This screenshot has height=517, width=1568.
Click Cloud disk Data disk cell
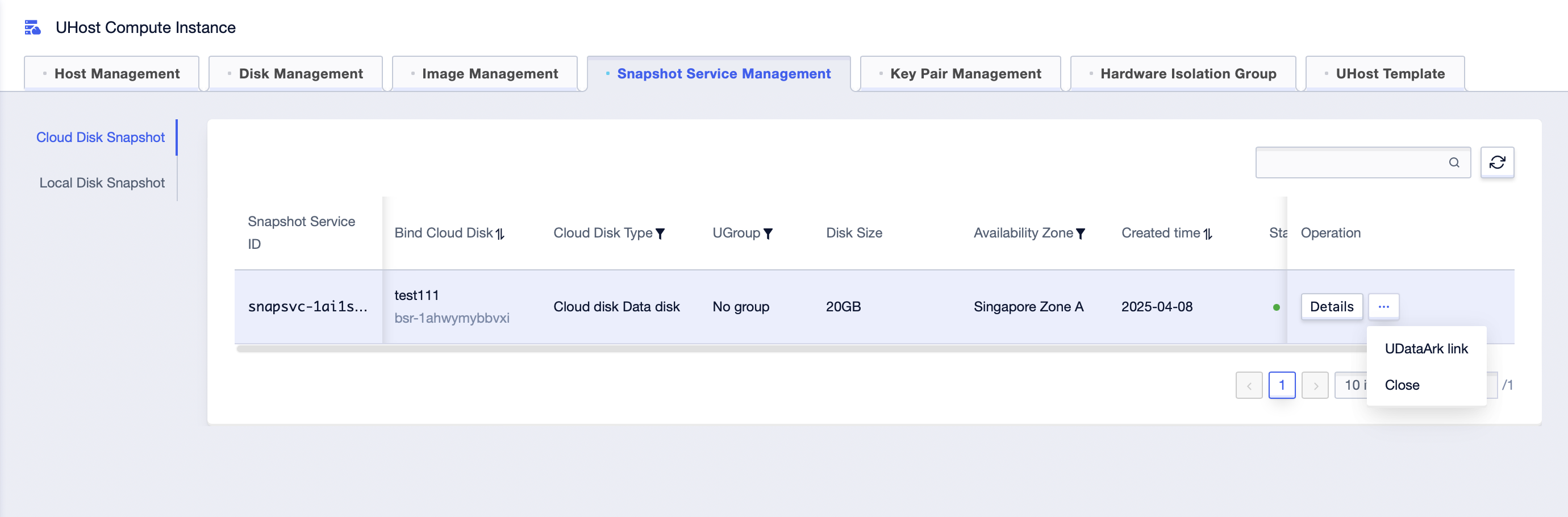click(616, 307)
